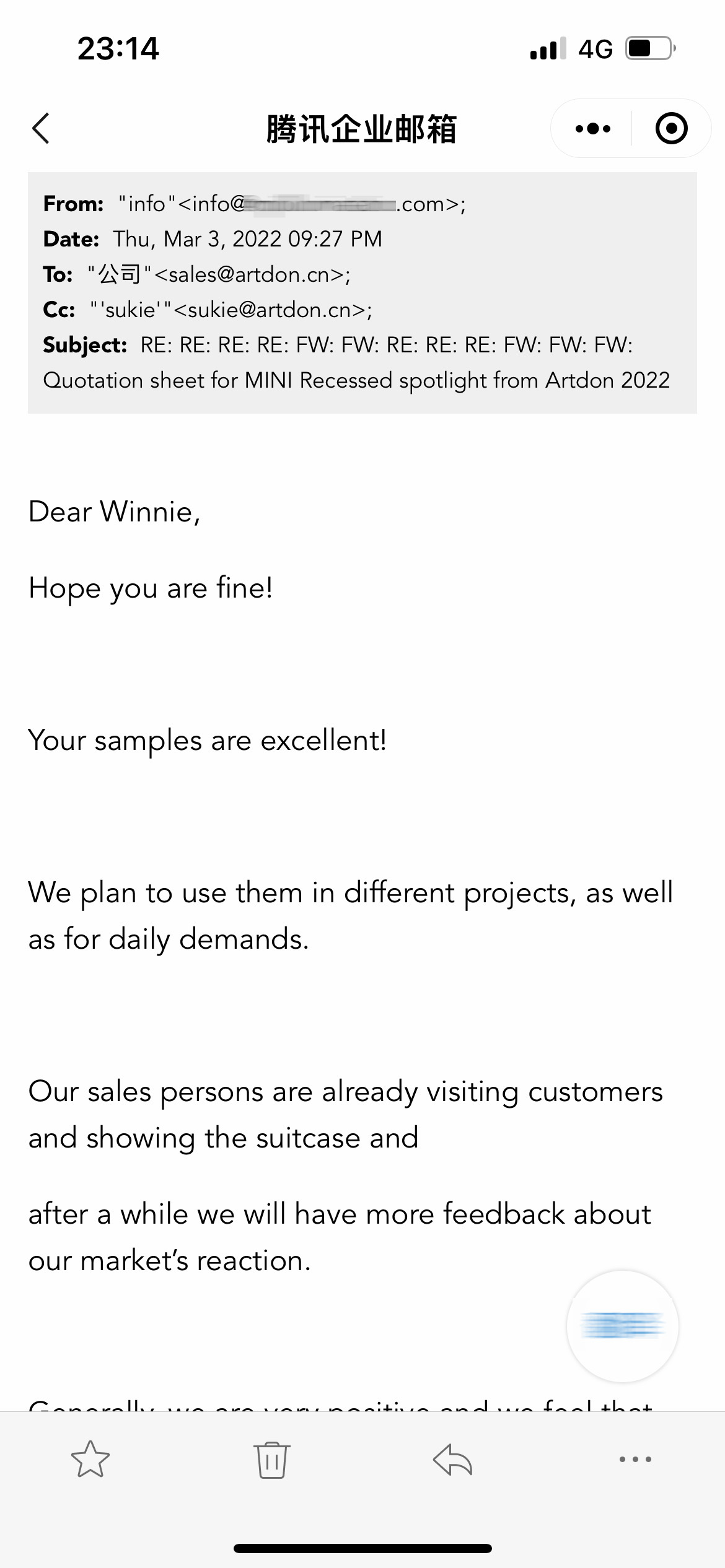
Task: Tap the back arrow icon
Action: point(41,129)
